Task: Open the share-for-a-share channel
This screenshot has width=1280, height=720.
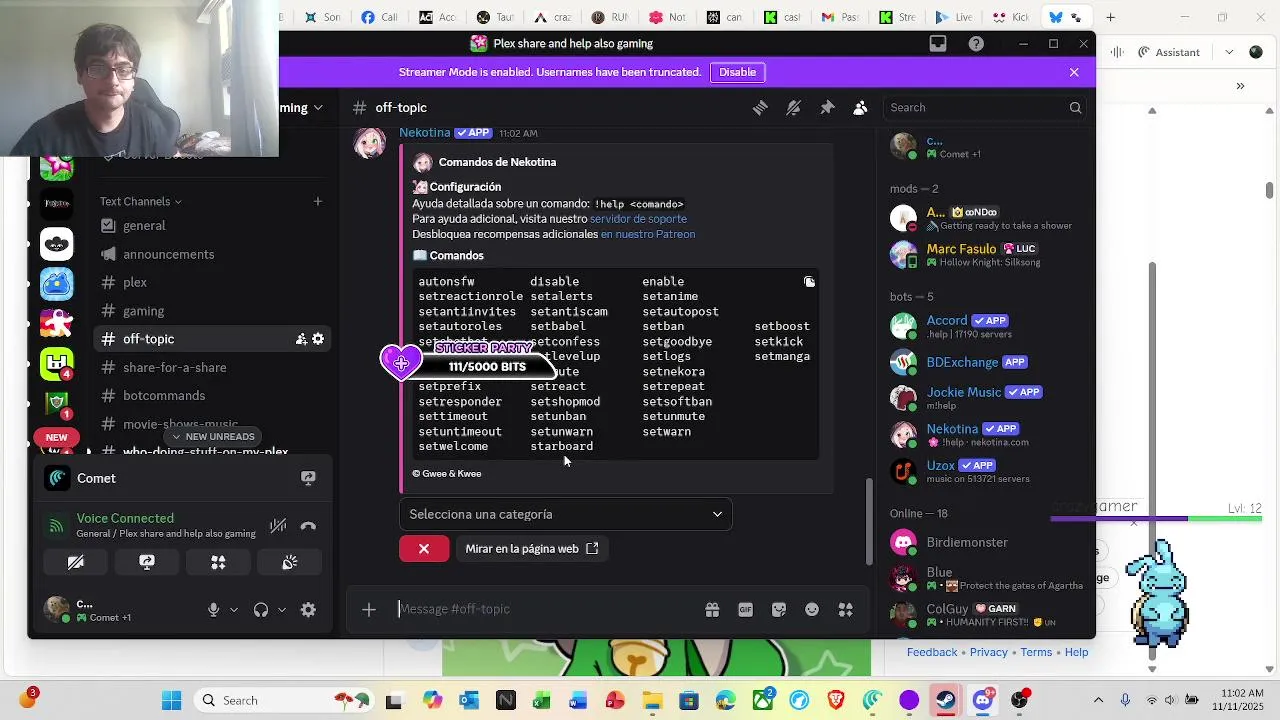Action: click(212, 367)
